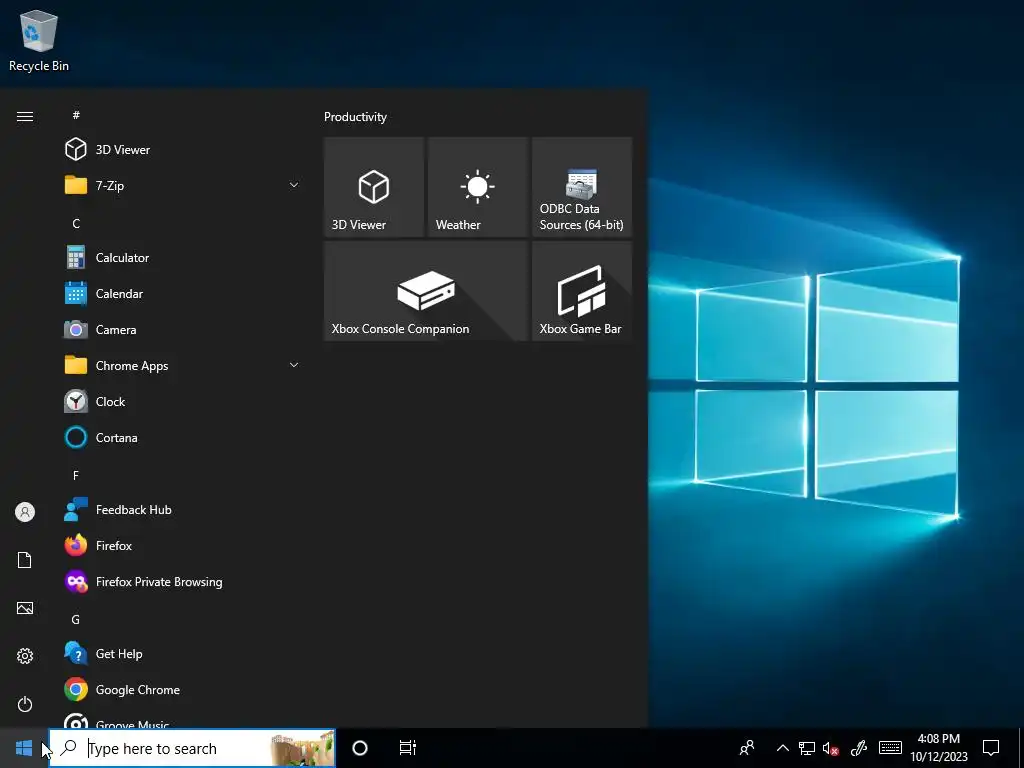Image resolution: width=1024 pixels, height=768 pixels.
Task: Open the Clock app
Action: click(182, 401)
